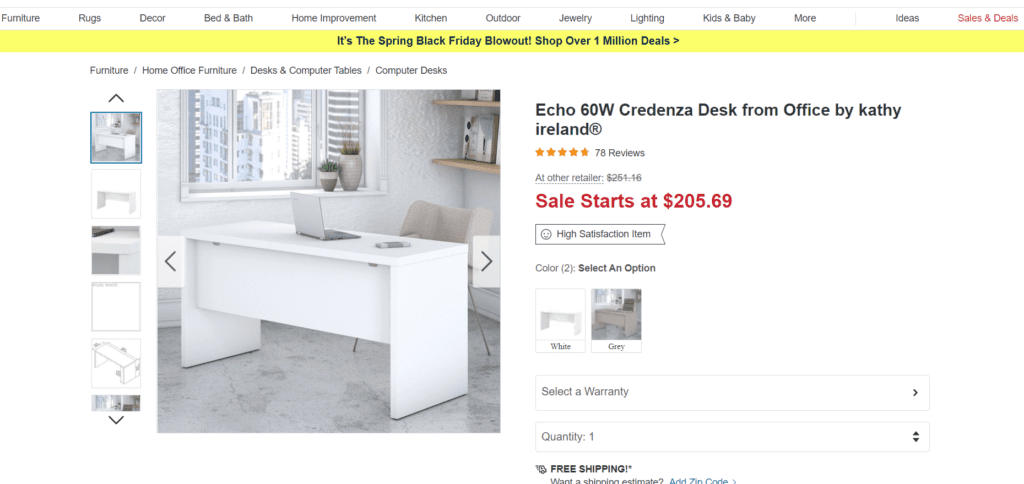Expand the Select a Warranty option
This screenshot has width=1024, height=484.
coord(732,393)
